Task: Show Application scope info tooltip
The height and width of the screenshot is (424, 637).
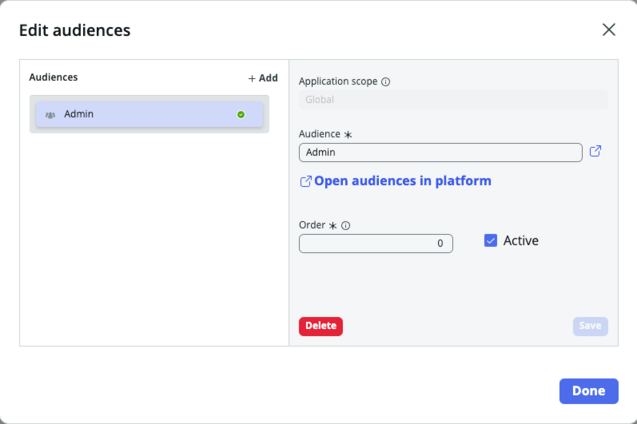Action: coord(386,82)
